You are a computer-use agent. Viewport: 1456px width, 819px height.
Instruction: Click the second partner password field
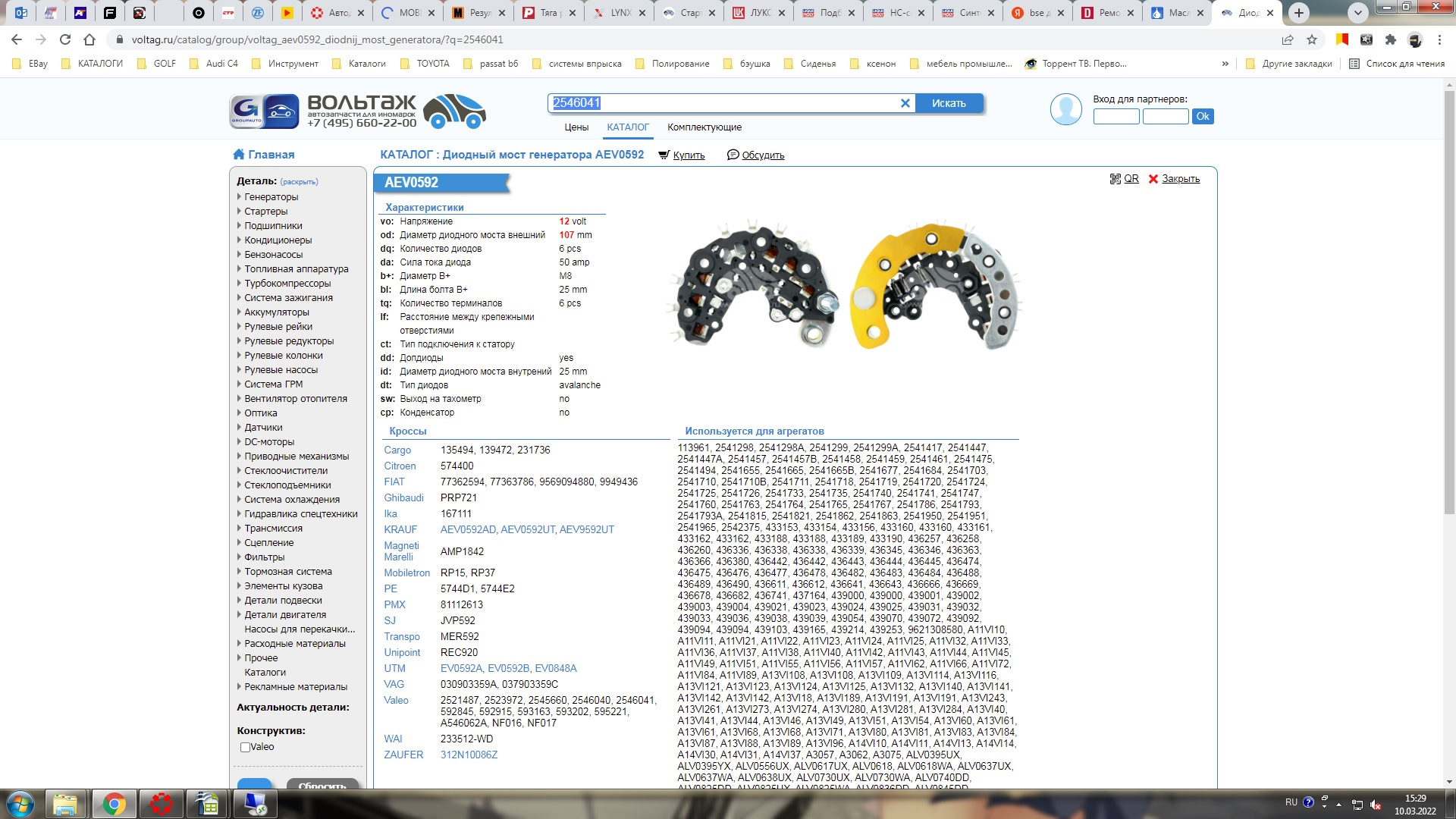coord(1166,117)
